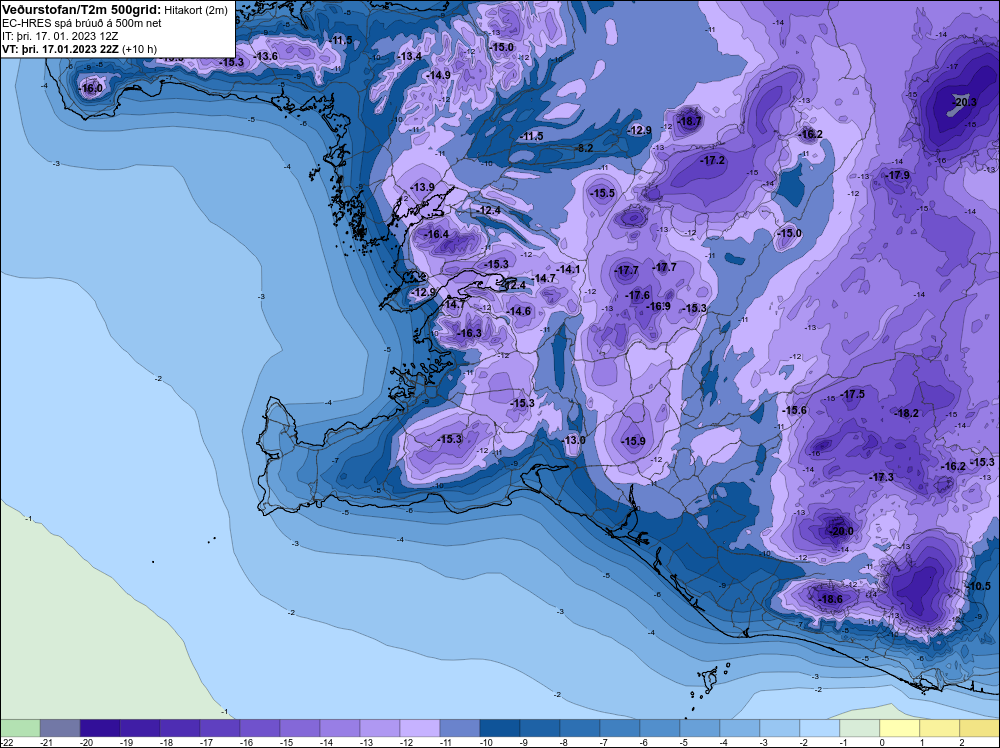This screenshot has height=748, width=1000.
Task: Select the legend swatch starting at -5
Action: click(700, 728)
